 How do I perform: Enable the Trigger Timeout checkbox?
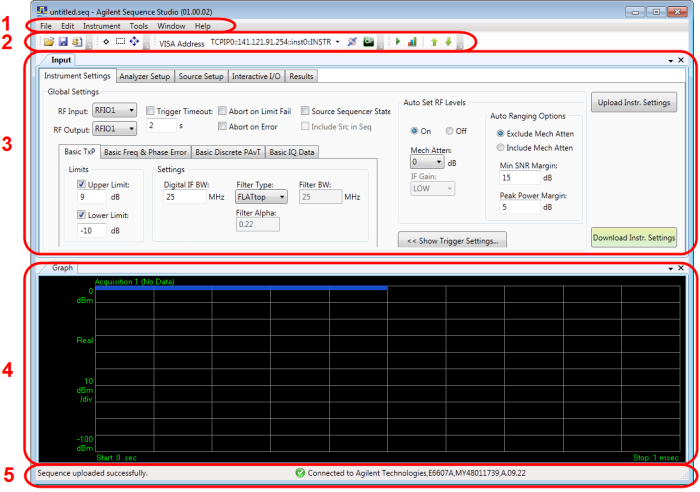tap(151, 111)
